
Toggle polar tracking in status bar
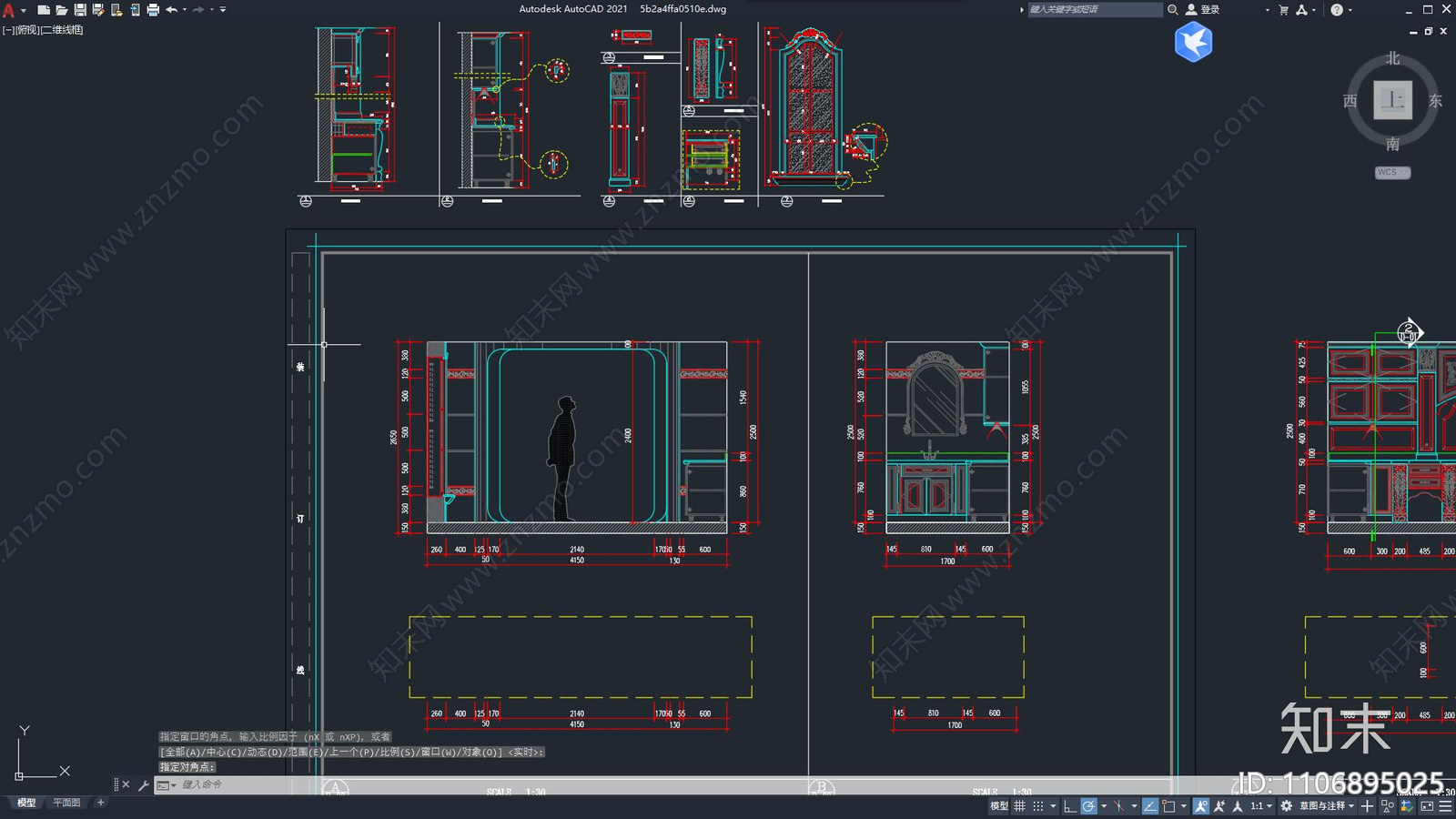point(1088,806)
